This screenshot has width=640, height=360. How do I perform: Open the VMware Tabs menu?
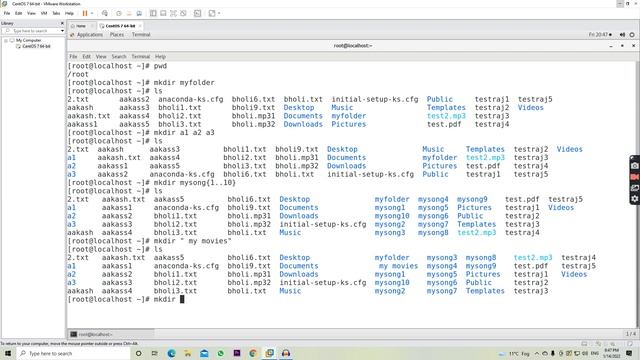[56, 13]
